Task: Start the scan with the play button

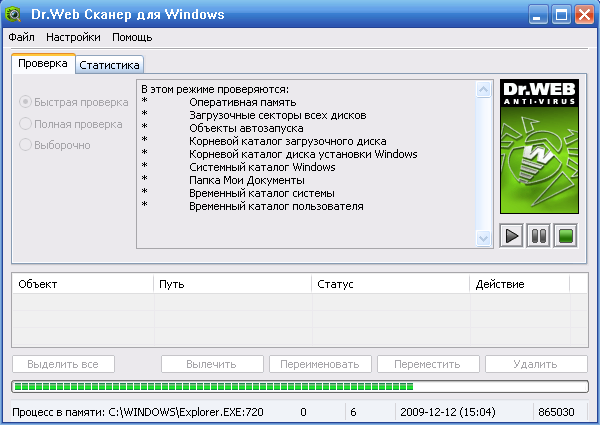Action: coord(511,236)
